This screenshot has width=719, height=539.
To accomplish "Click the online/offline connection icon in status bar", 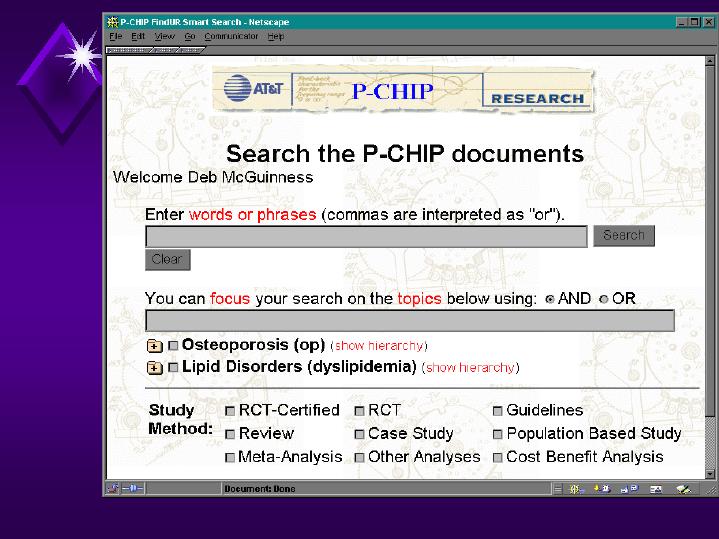I will pos(133,489).
